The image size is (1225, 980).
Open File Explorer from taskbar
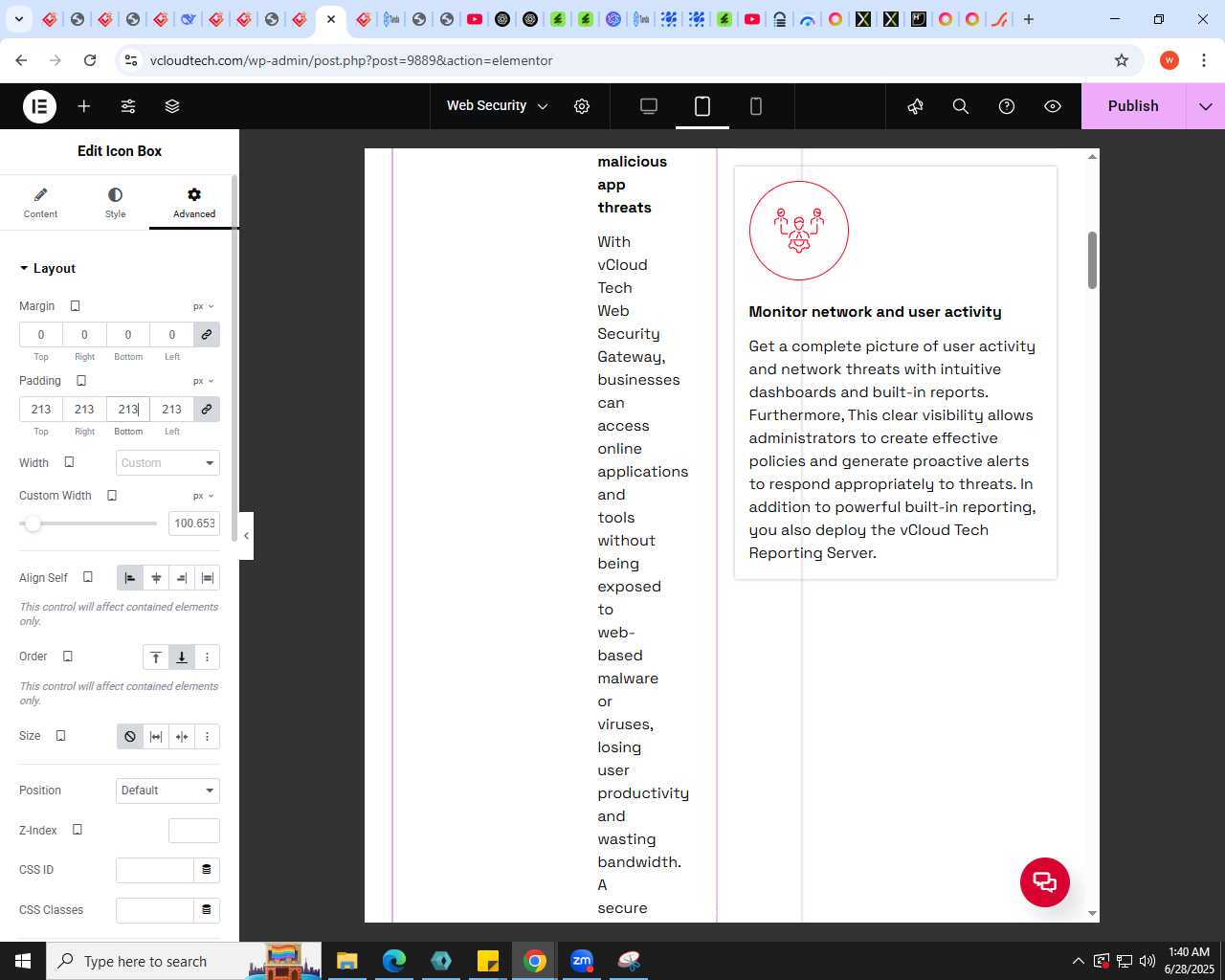(x=346, y=961)
